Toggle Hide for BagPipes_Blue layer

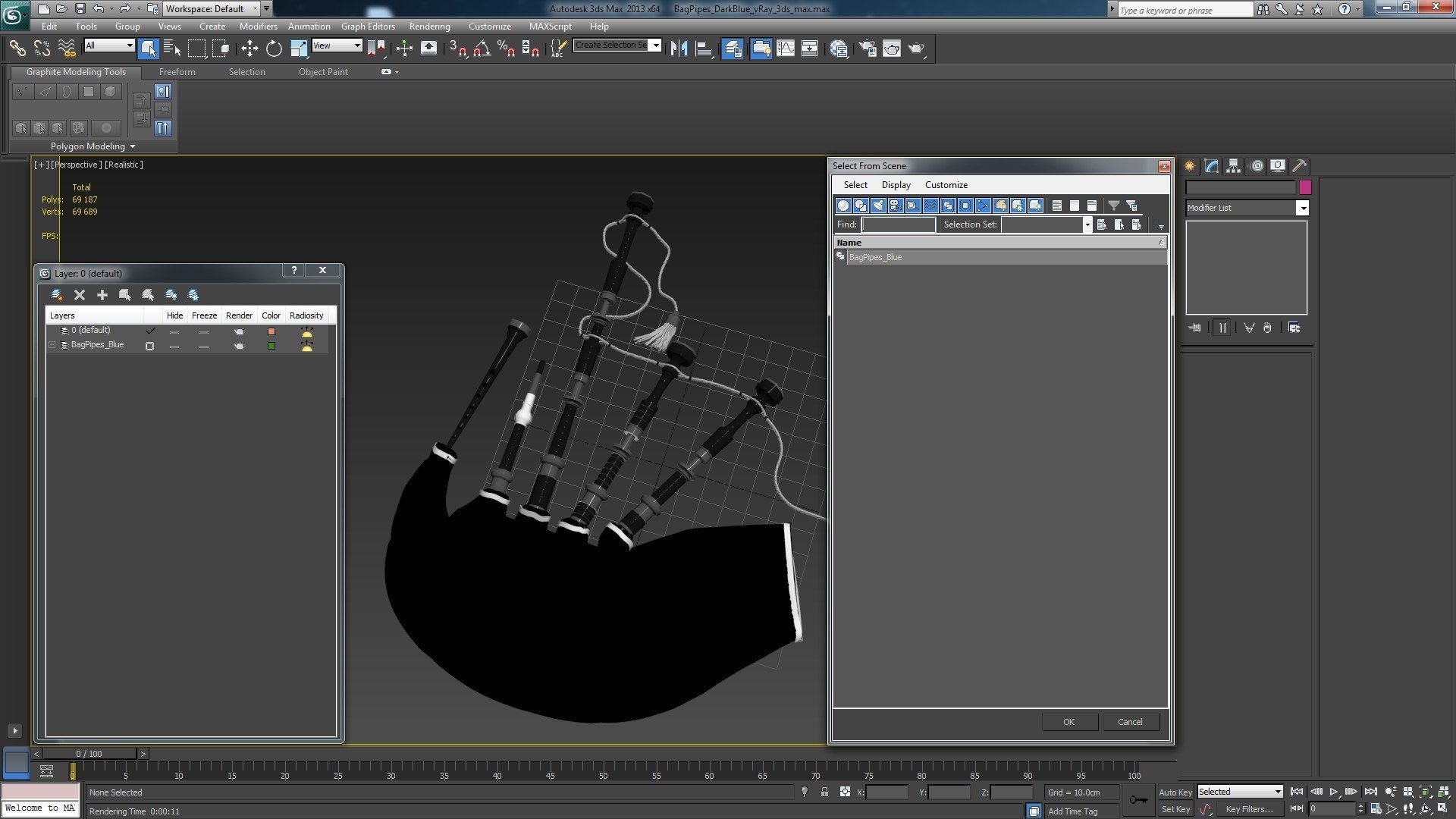pyautogui.click(x=174, y=346)
